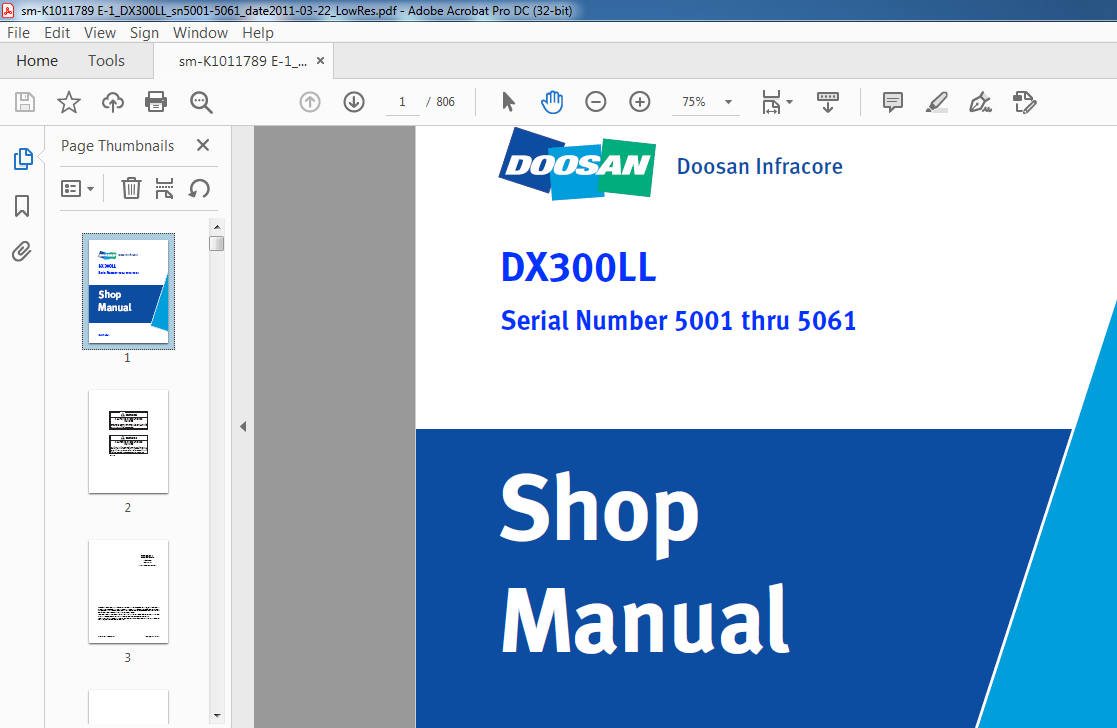Select page 1 thumbnail
The image size is (1117, 728).
[x=128, y=291]
